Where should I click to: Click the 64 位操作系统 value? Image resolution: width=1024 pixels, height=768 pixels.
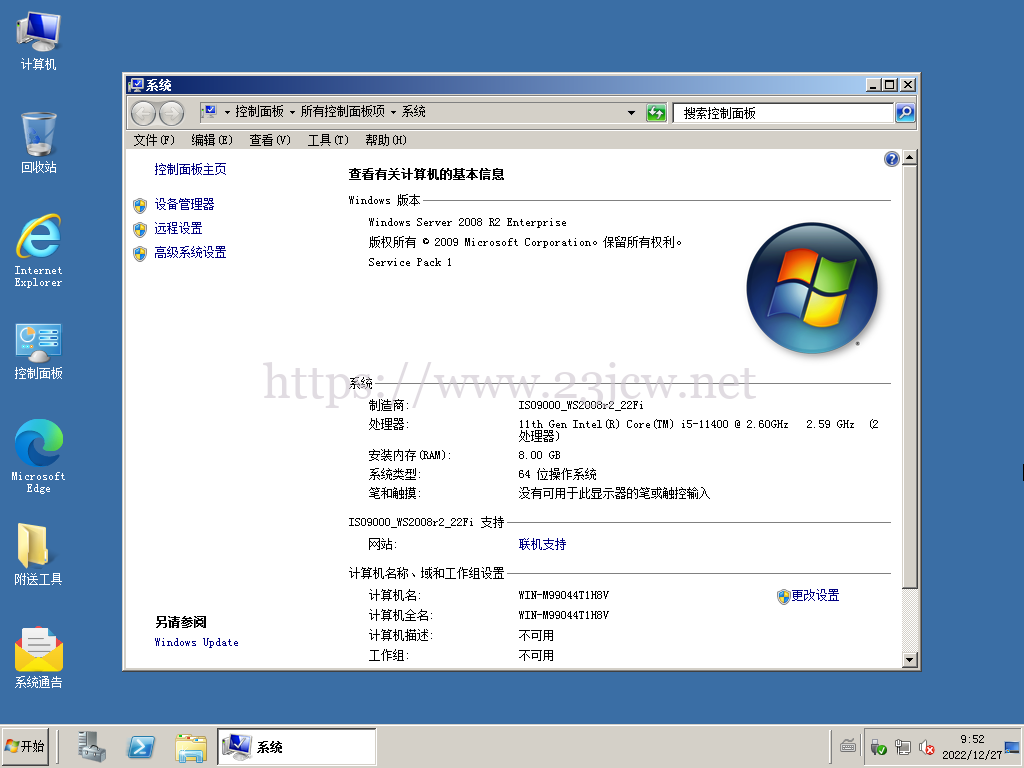pyautogui.click(x=558, y=474)
